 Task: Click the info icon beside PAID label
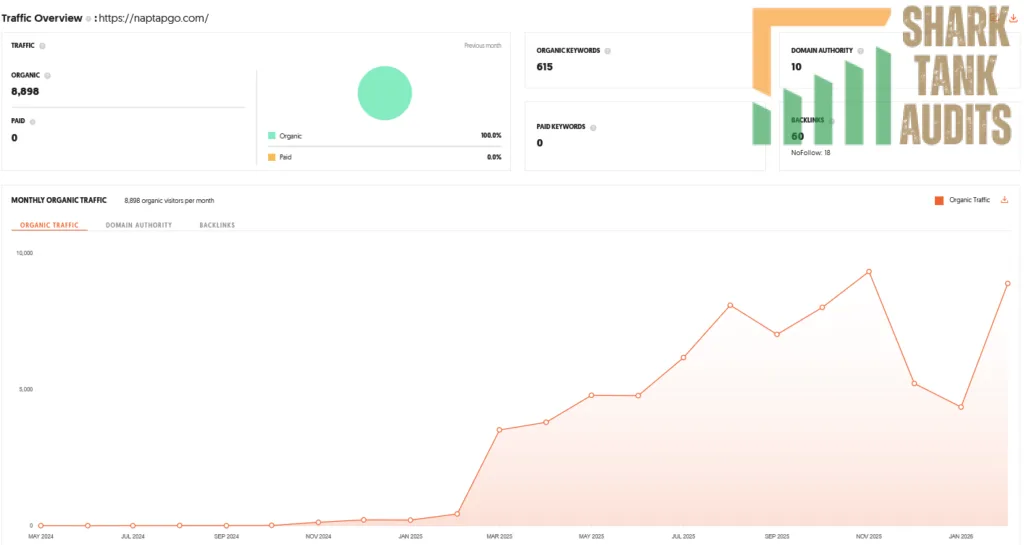pos(33,121)
